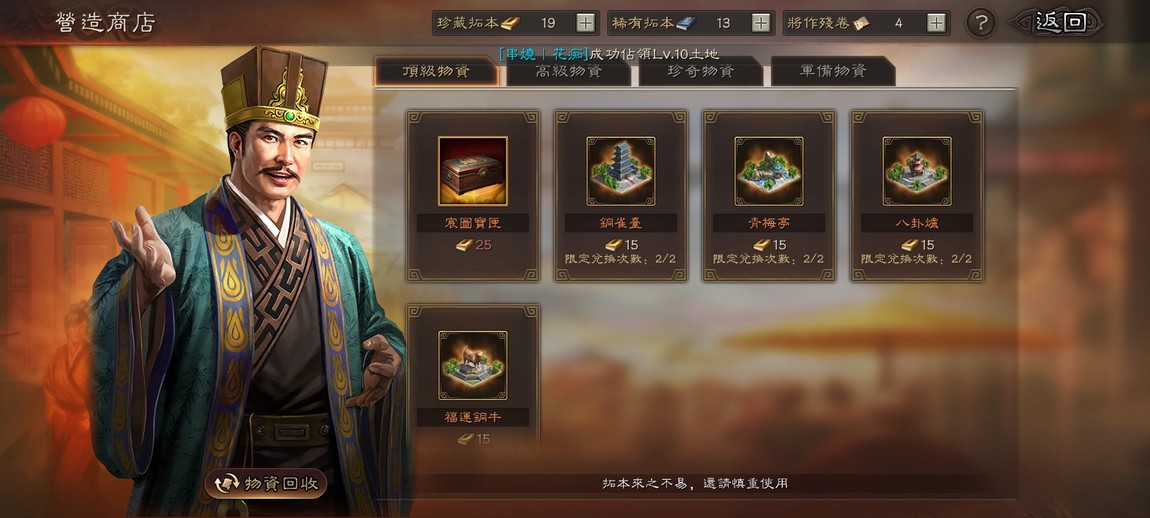Switch to the 高級物資 tab
Image resolution: width=1150 pixels, height=518 pixels.
(569, 72)
